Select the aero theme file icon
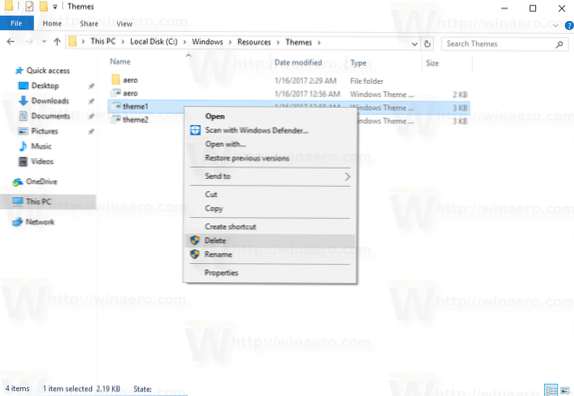This screenshot has width=574, height=396. [116, 93]
